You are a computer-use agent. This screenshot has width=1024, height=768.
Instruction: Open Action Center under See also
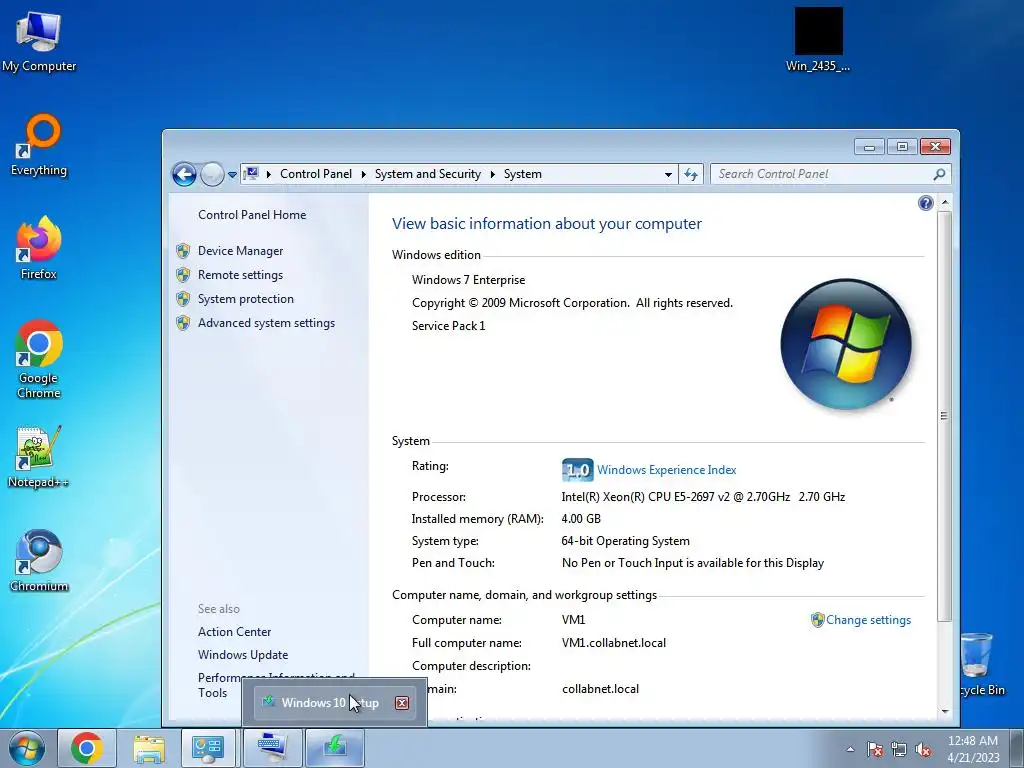tap(234, 632)
